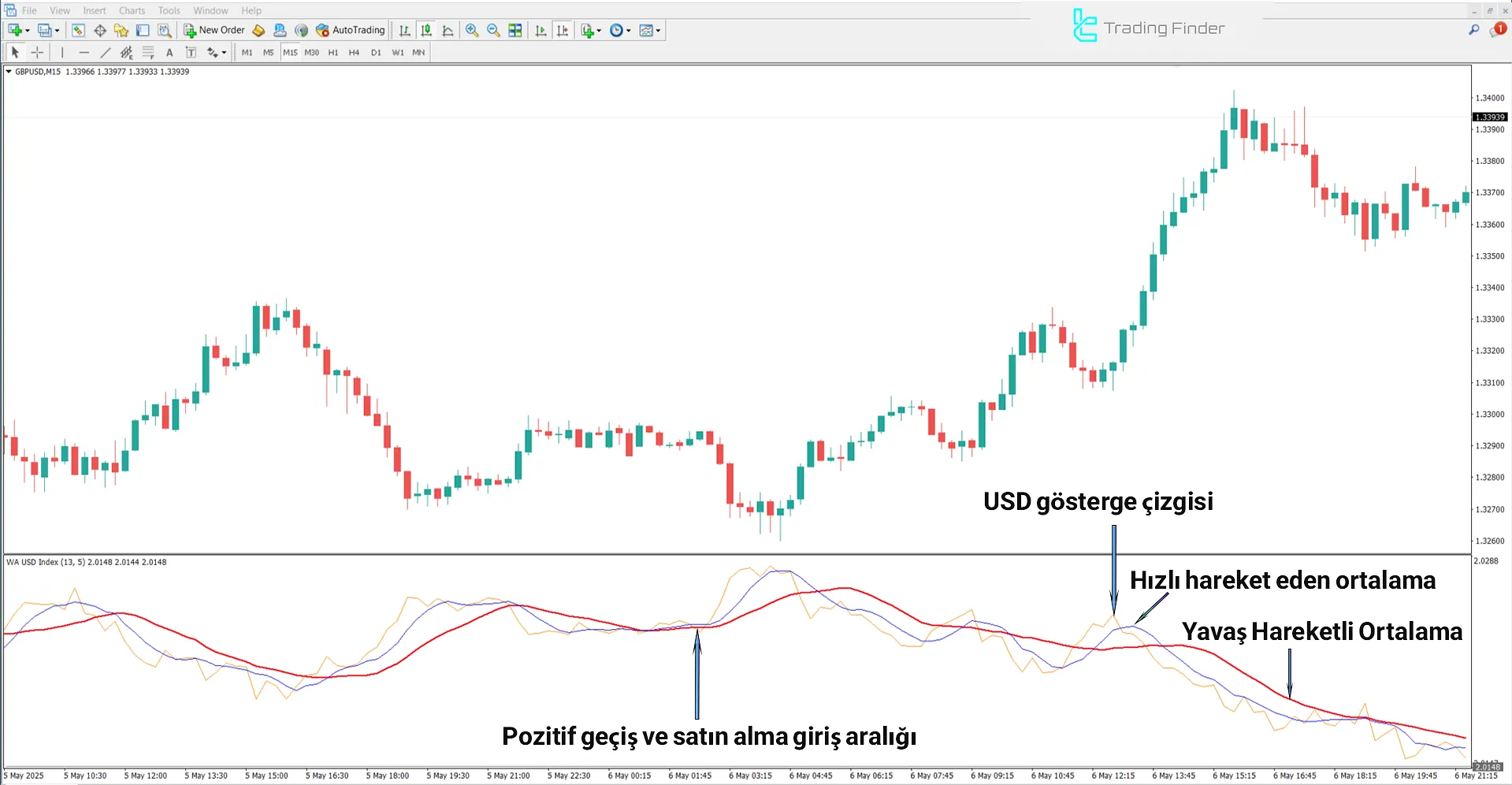The width and height of the screenshot is (1512, 785).
Task: Expand the Indicators dropdown arrow
Action: point(599,31)
